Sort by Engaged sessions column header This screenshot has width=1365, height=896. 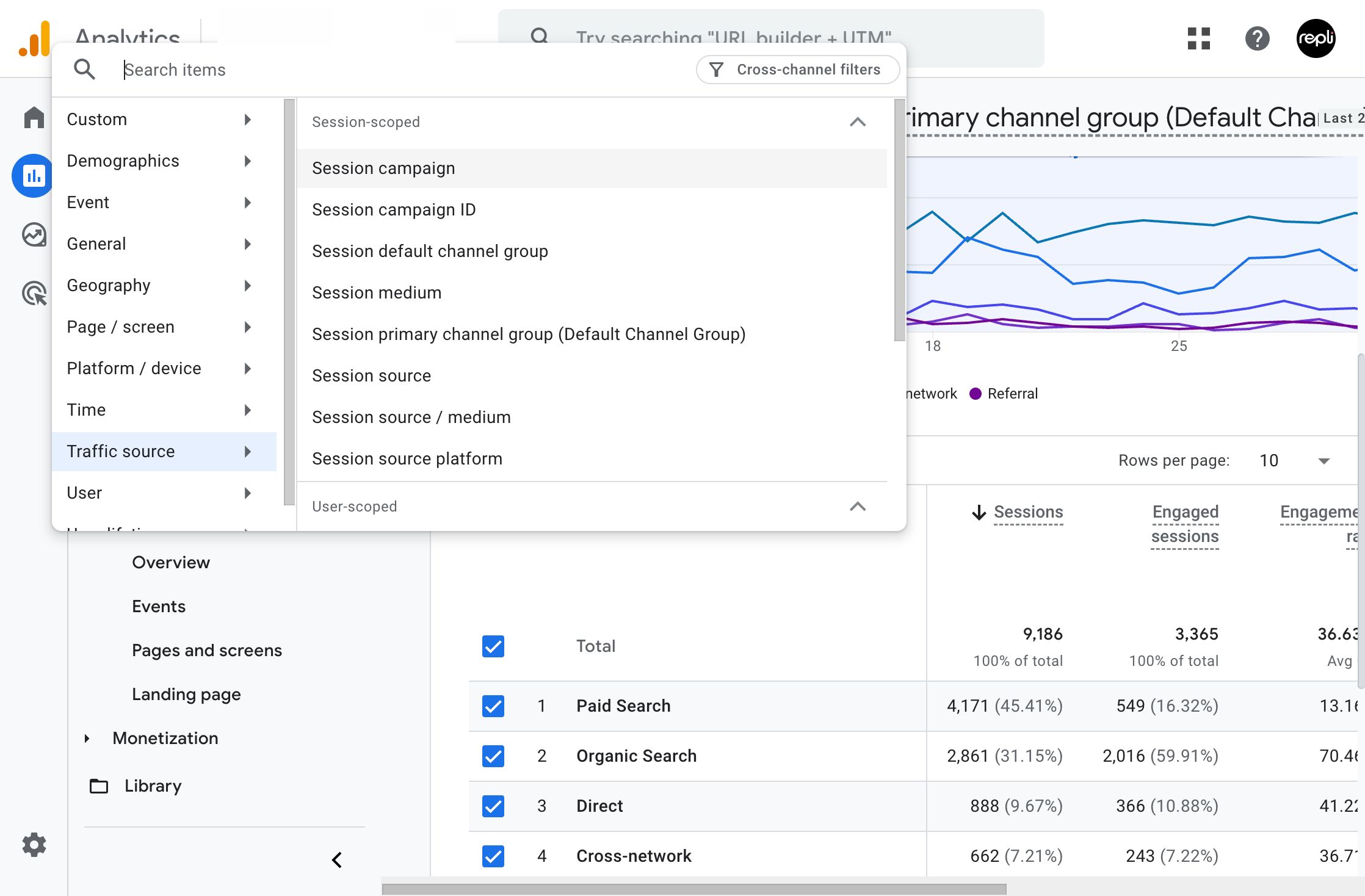pos(1185,524)
